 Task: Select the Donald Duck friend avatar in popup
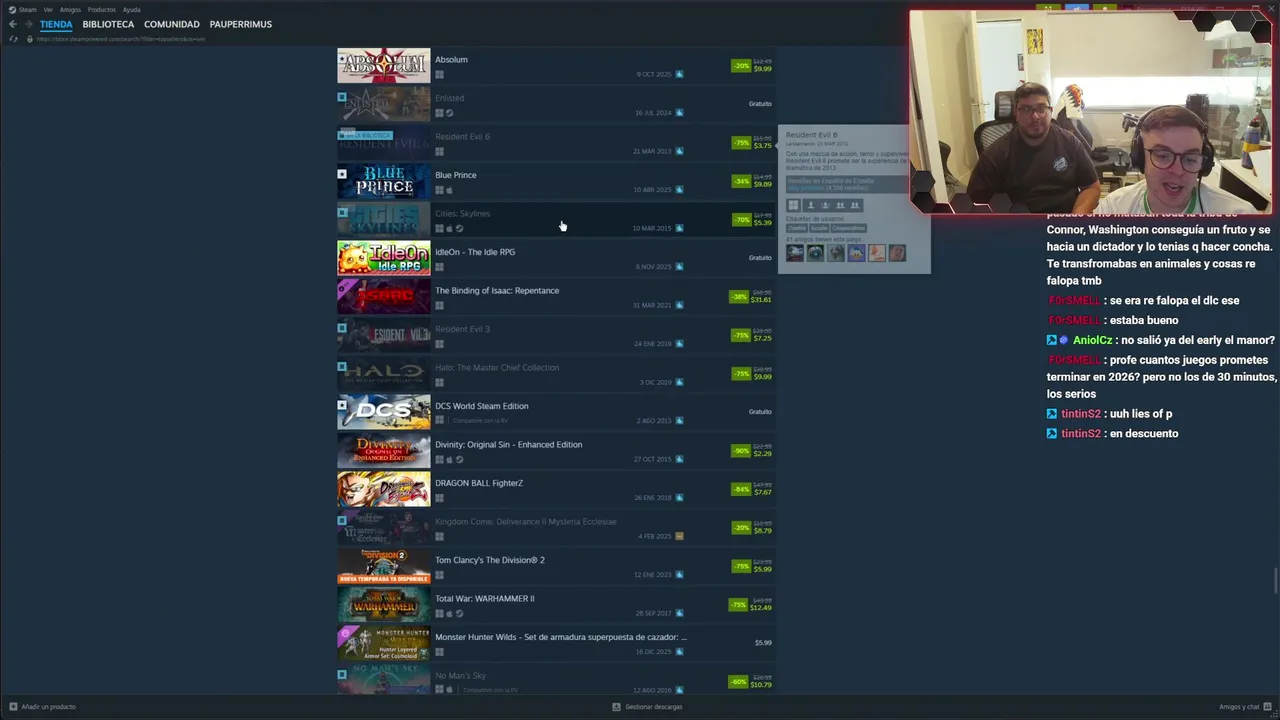tap(856, 253)
